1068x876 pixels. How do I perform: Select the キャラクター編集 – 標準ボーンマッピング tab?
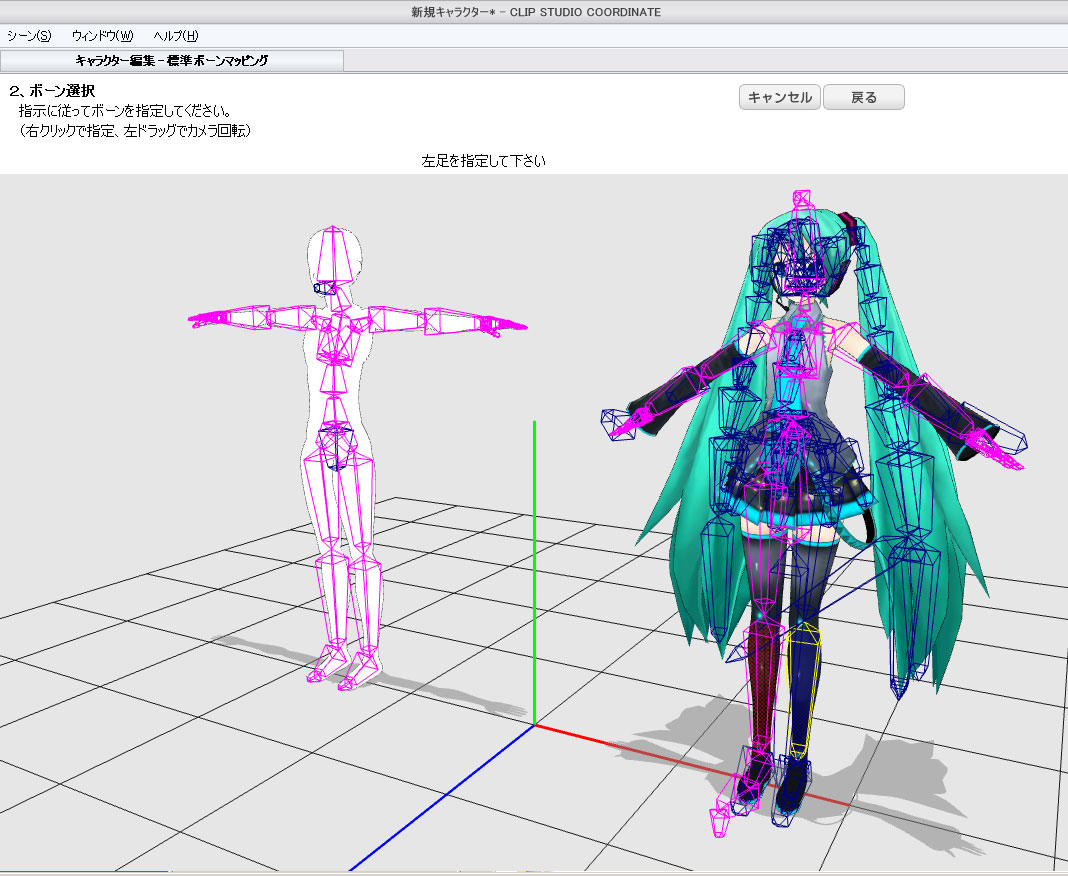[172, 61]
